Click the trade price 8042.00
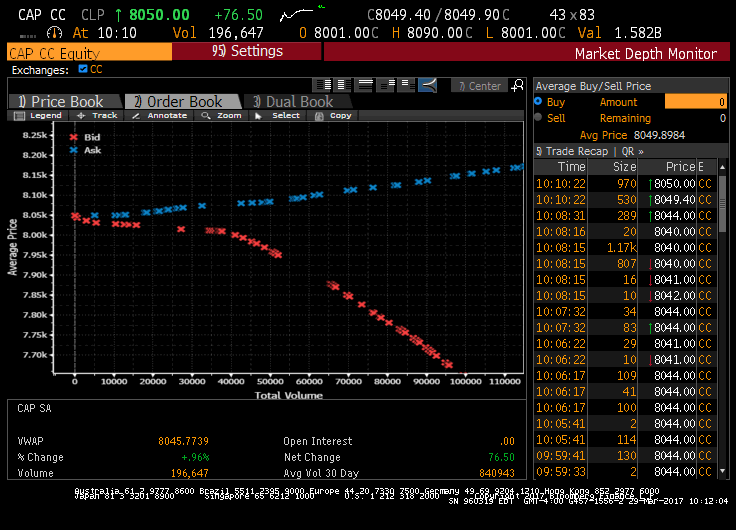Viewport: 736px width, 530px height. pyautogui.click(x=675, y=295)
